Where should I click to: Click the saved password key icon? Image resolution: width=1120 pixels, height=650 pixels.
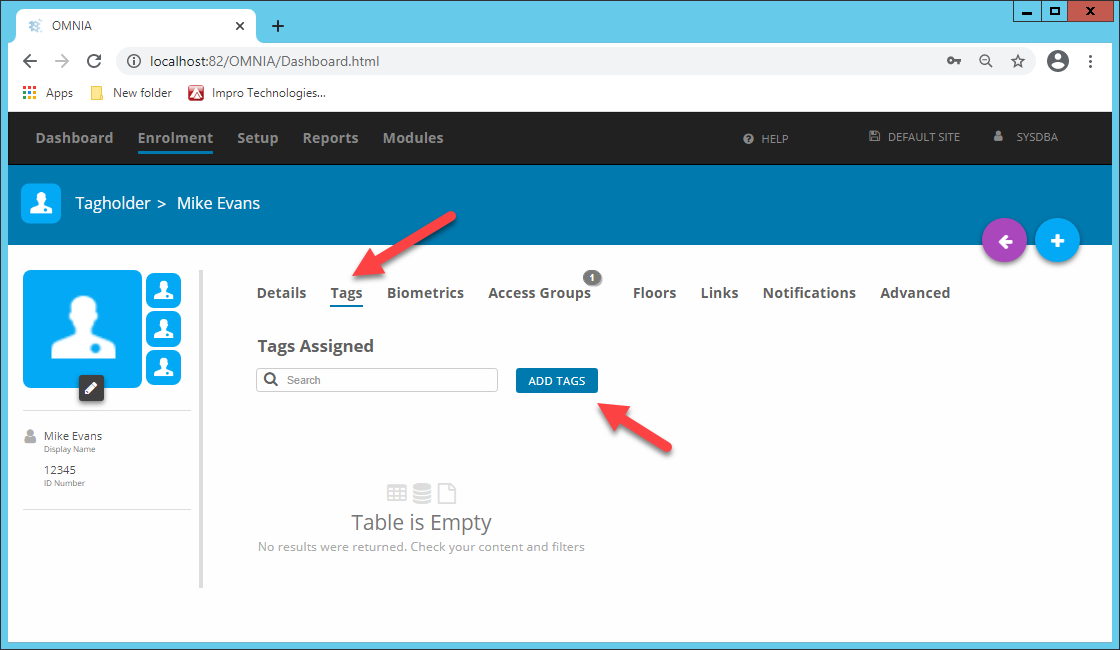click(954, 61)
